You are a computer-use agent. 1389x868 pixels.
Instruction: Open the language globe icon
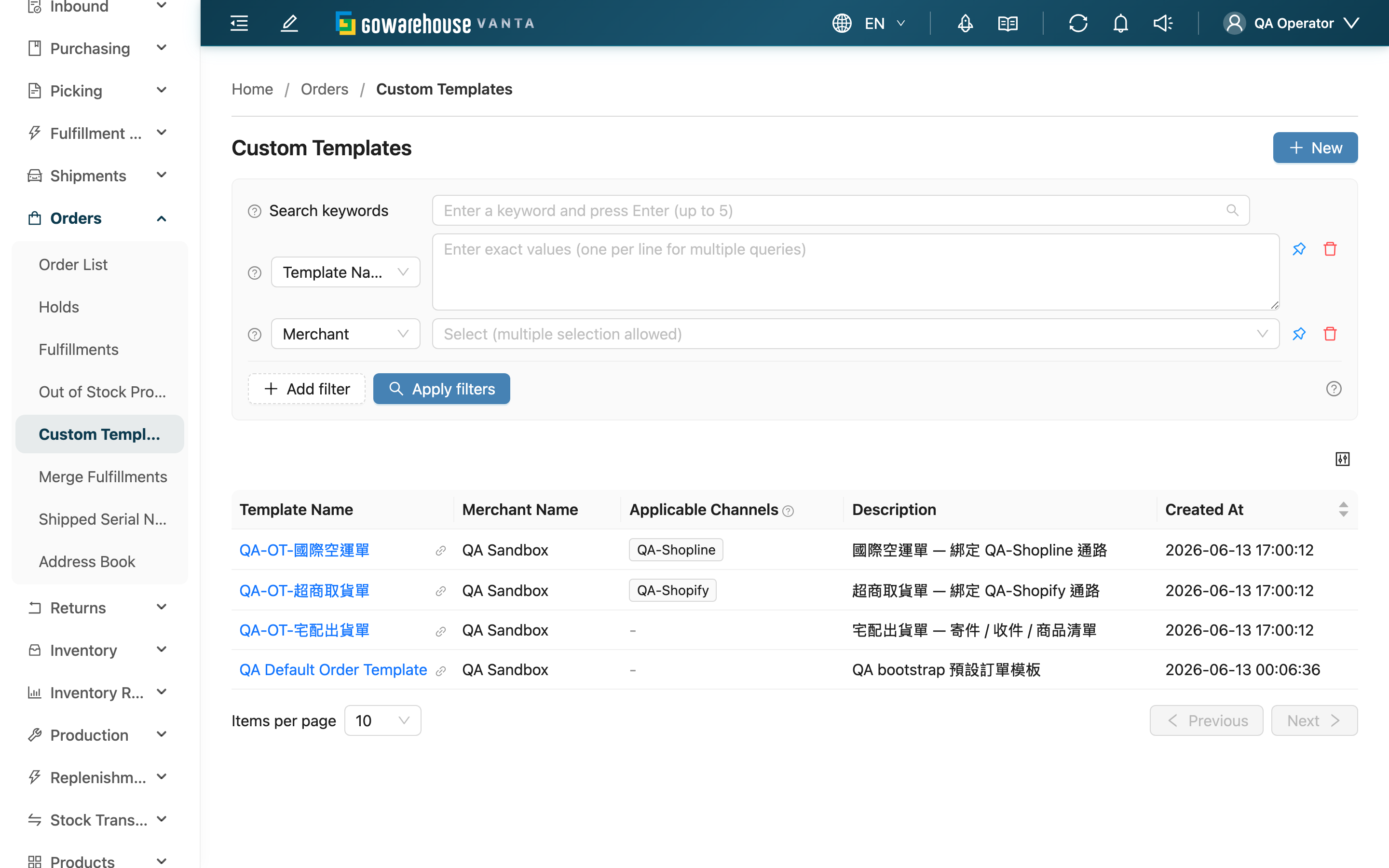pyautogui.click(x=842, y=23)
